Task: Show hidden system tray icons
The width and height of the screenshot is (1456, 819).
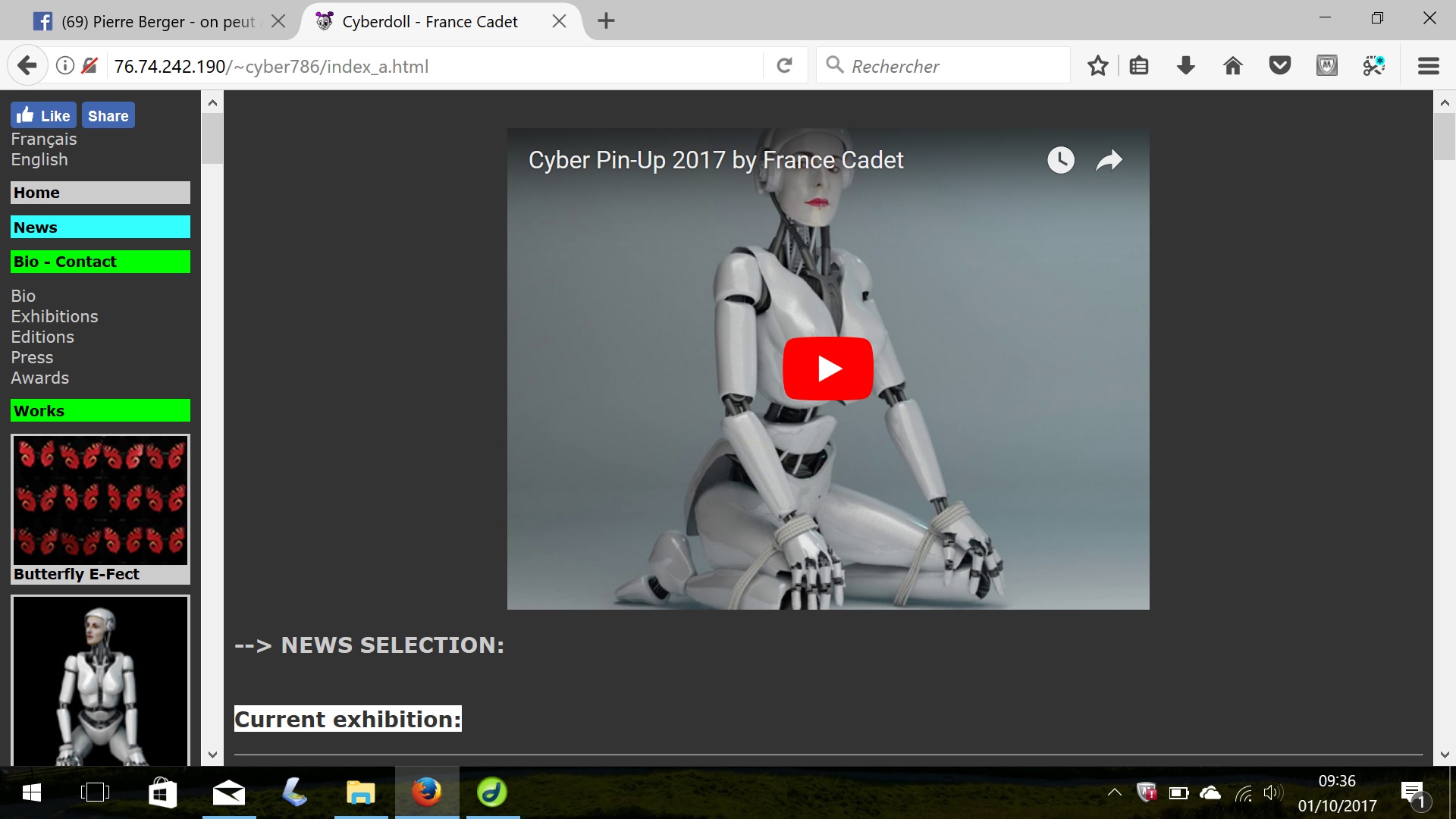Action: 1114,792
